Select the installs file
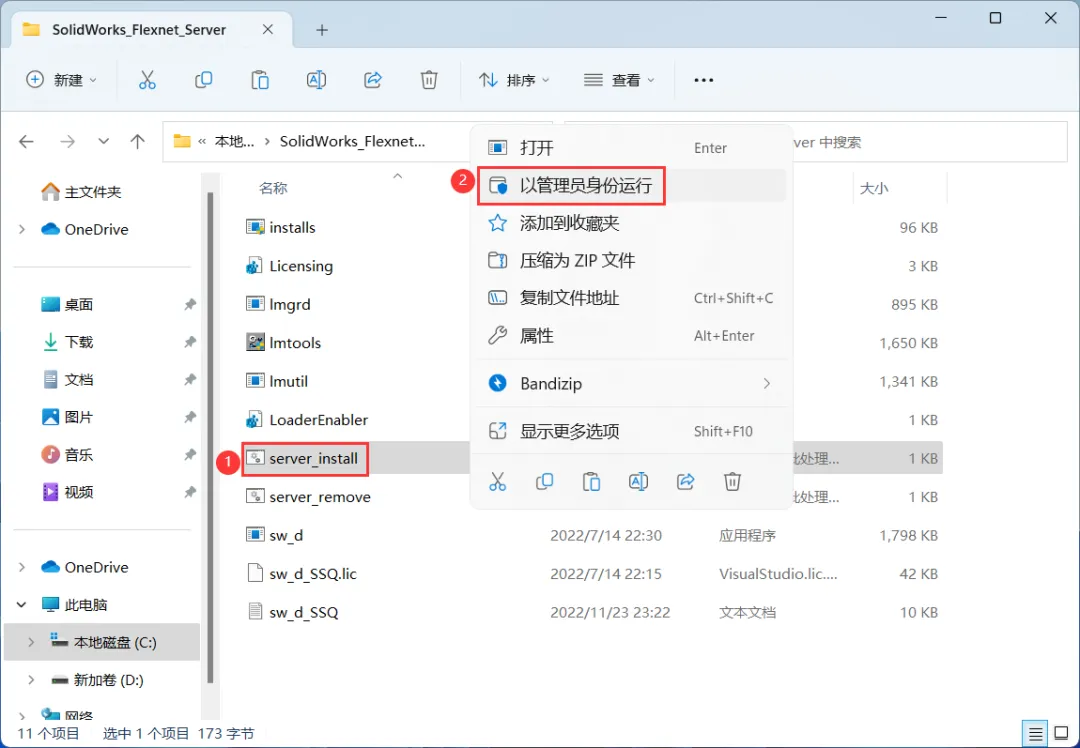This screenshot has height=748, width=1080. coord(281,227)
